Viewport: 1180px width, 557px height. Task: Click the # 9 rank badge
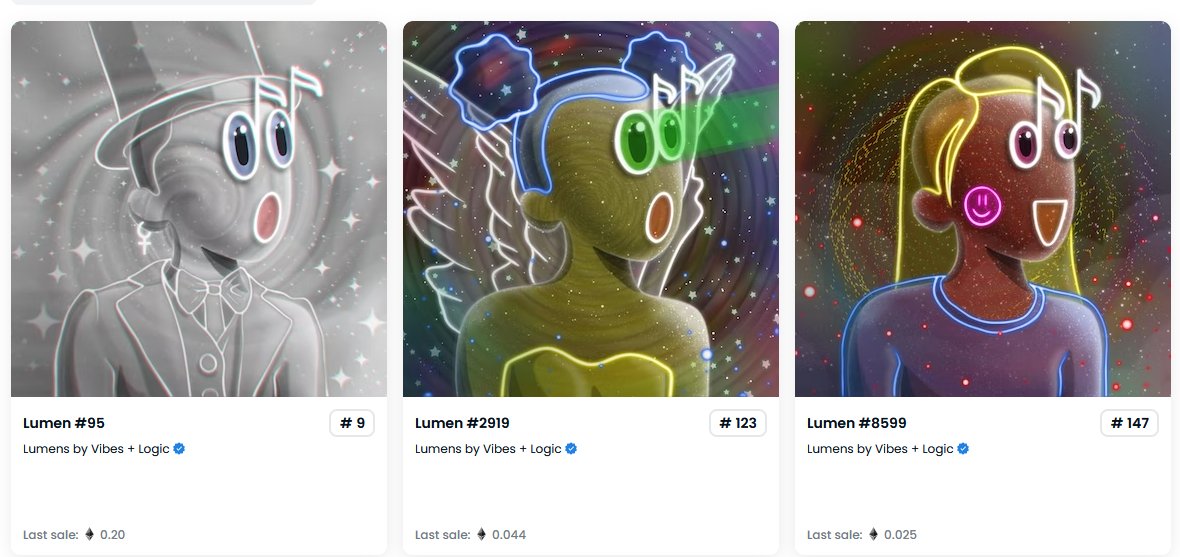(352, 423)
